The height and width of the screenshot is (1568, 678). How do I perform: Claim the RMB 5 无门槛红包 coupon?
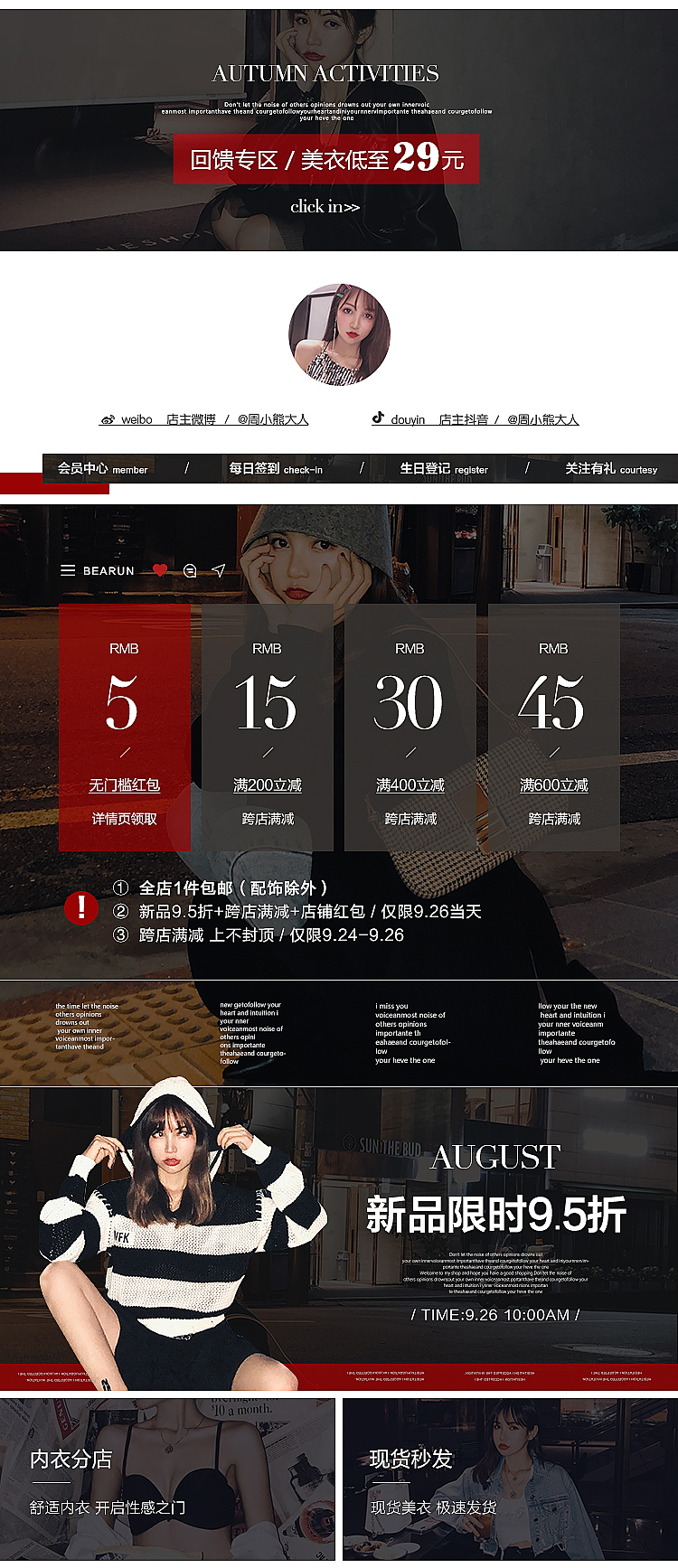click(125, 728)
